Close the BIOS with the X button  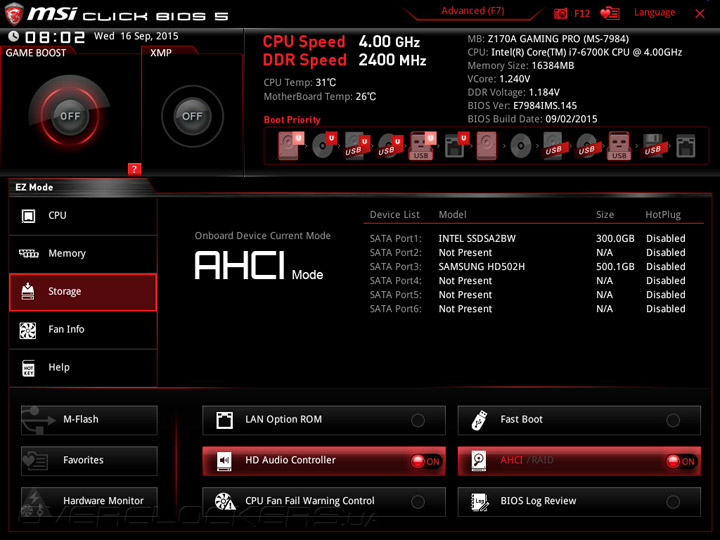coord(700,14)
